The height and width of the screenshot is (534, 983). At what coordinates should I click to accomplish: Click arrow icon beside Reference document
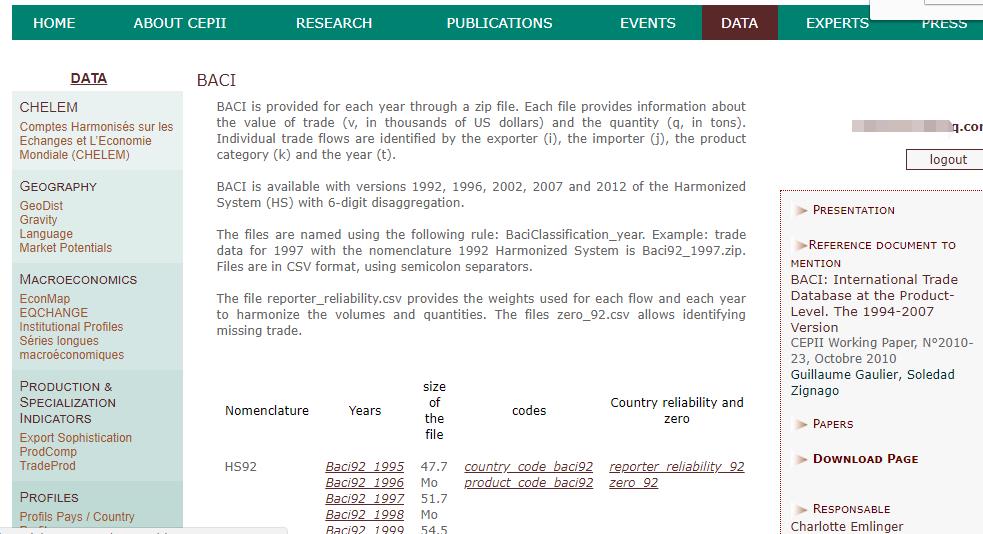[x=801, y=245]
